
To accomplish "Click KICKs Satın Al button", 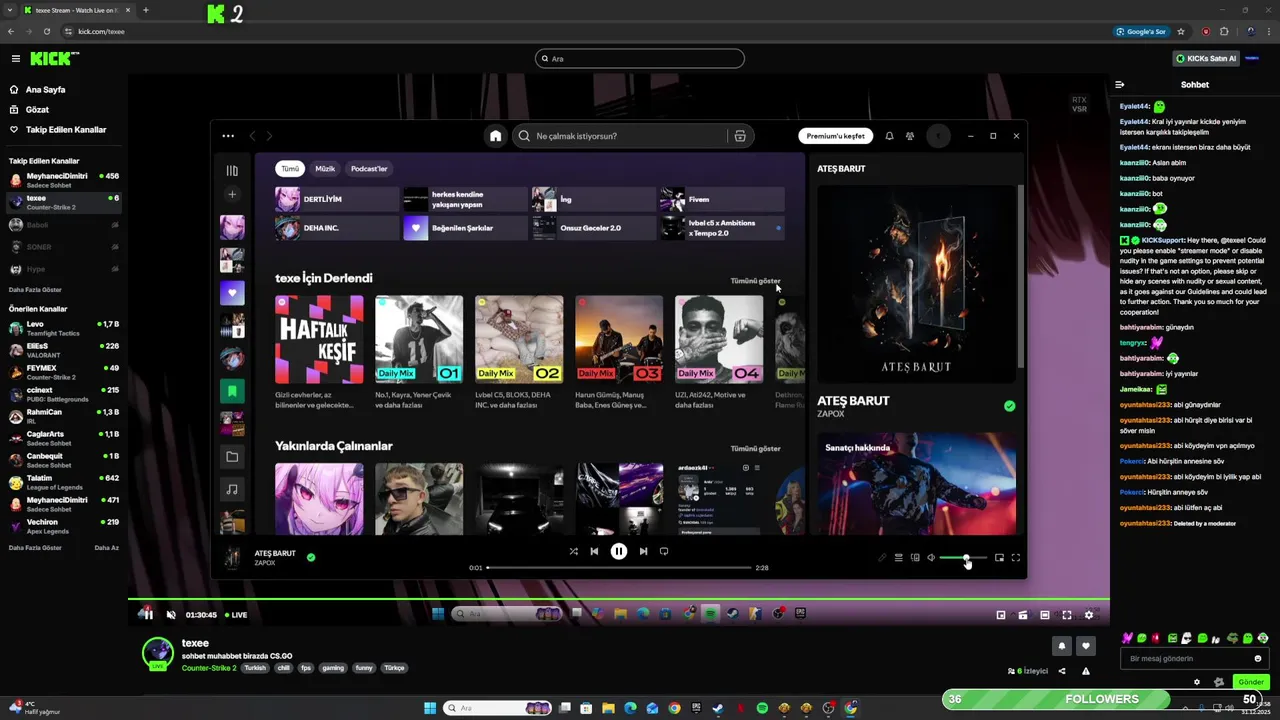I will tap(1206, 59).
